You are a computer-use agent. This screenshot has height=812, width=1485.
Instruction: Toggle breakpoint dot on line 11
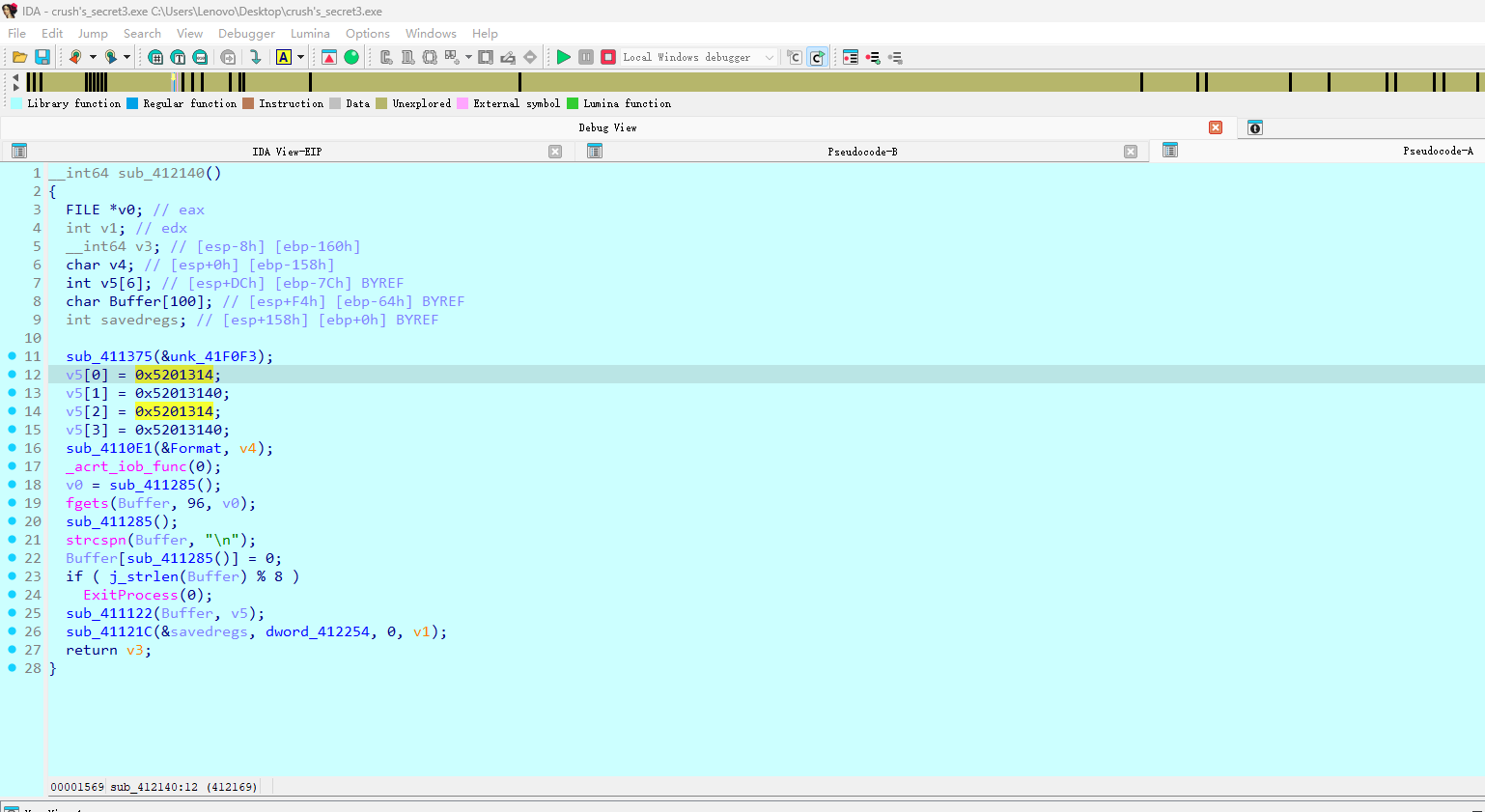(12, 356)
